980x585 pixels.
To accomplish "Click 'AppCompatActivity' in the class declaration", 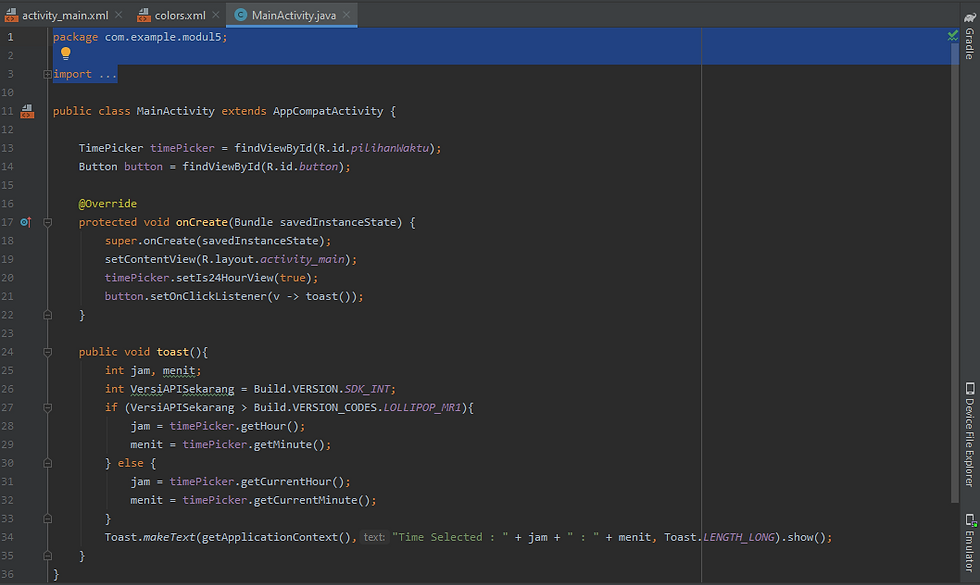I will pyautogui.click(x=328, y=111).
